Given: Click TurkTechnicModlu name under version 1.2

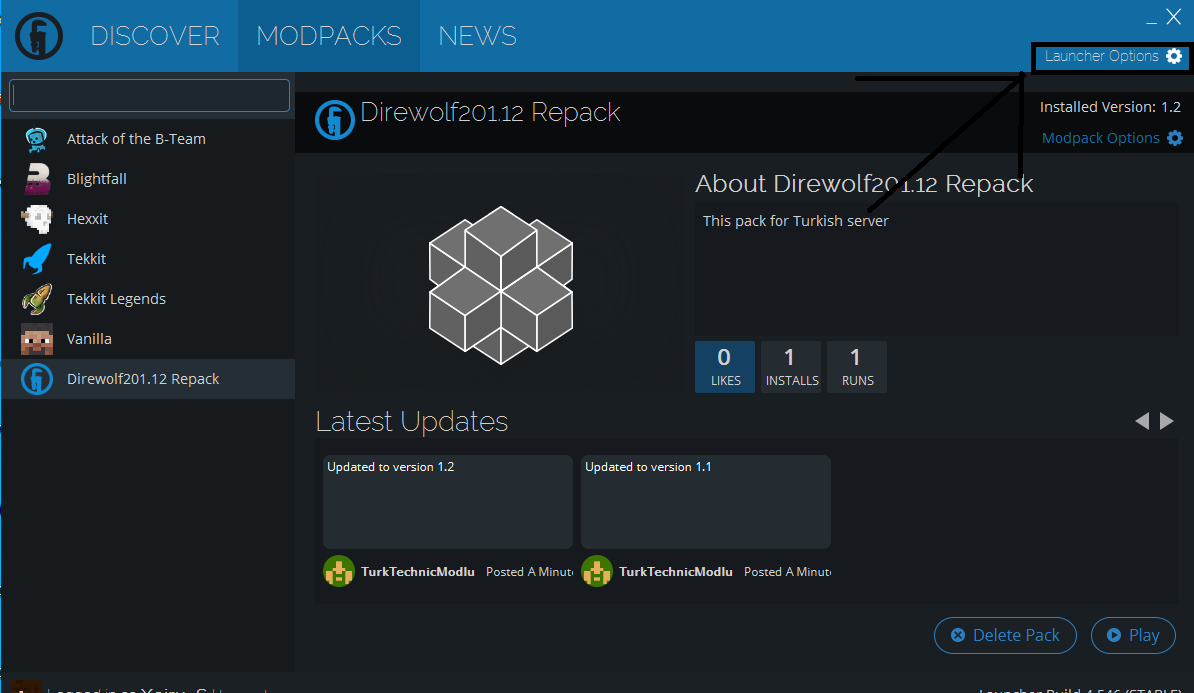Looking at the screenshot, I should [x=417, y=572].
